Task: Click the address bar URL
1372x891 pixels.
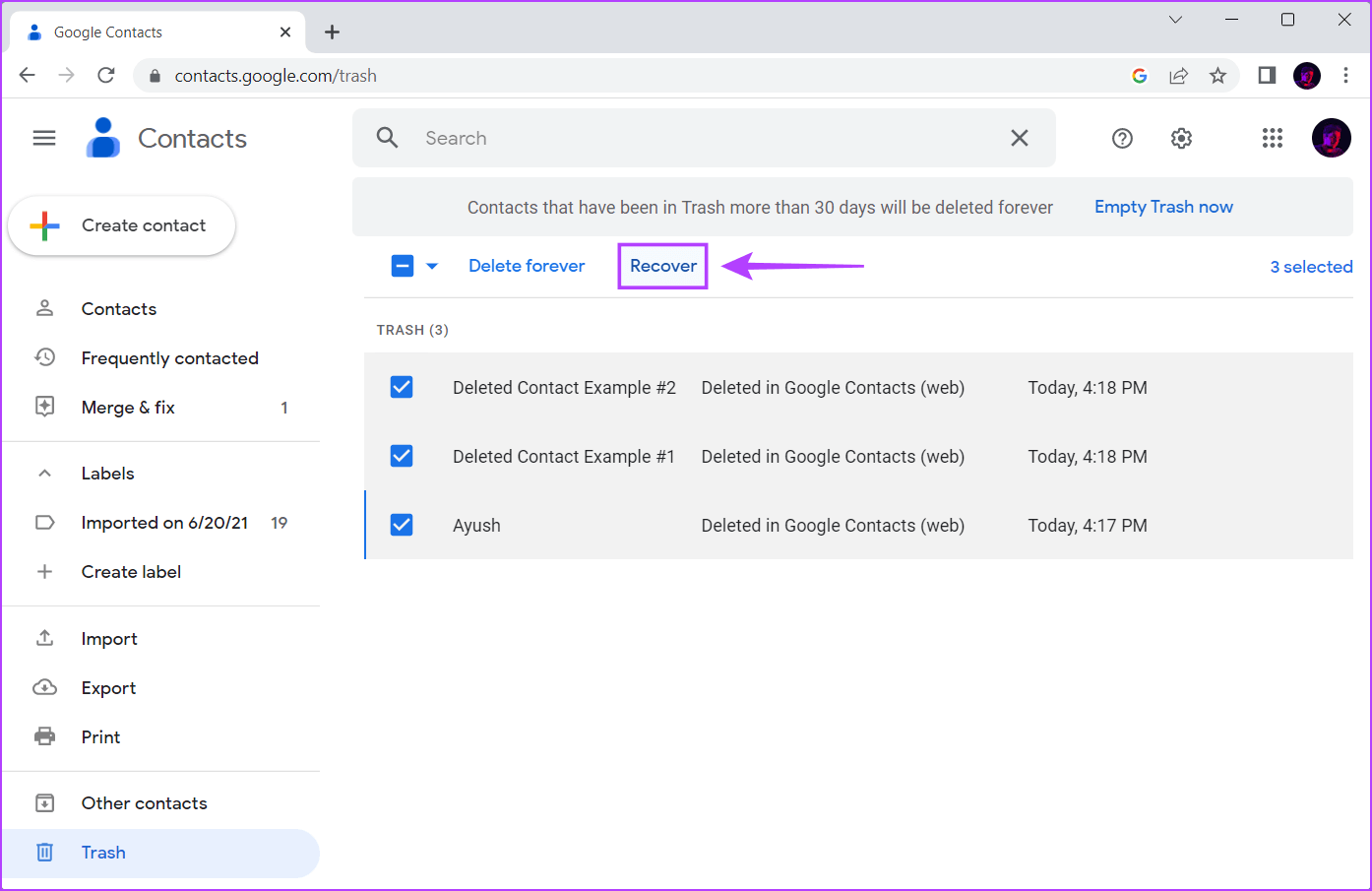Action: coord(276,76)
